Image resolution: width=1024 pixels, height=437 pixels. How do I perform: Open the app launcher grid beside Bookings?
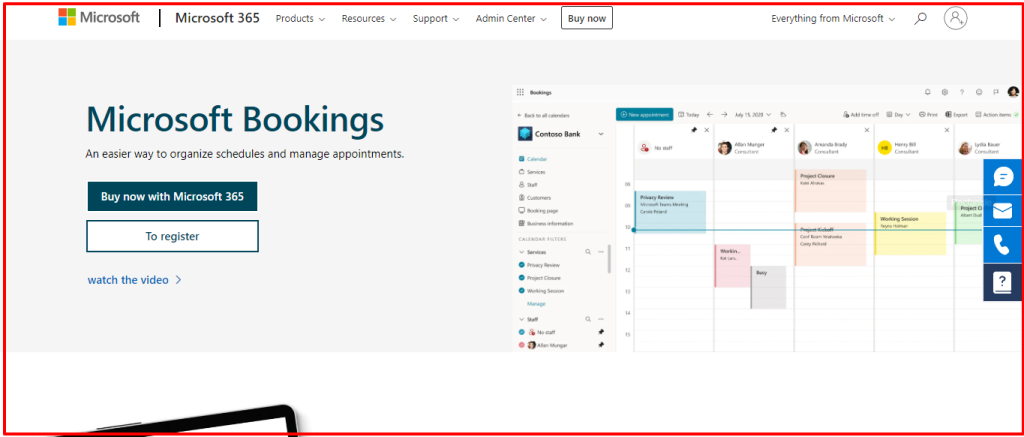tap(520, 93)
